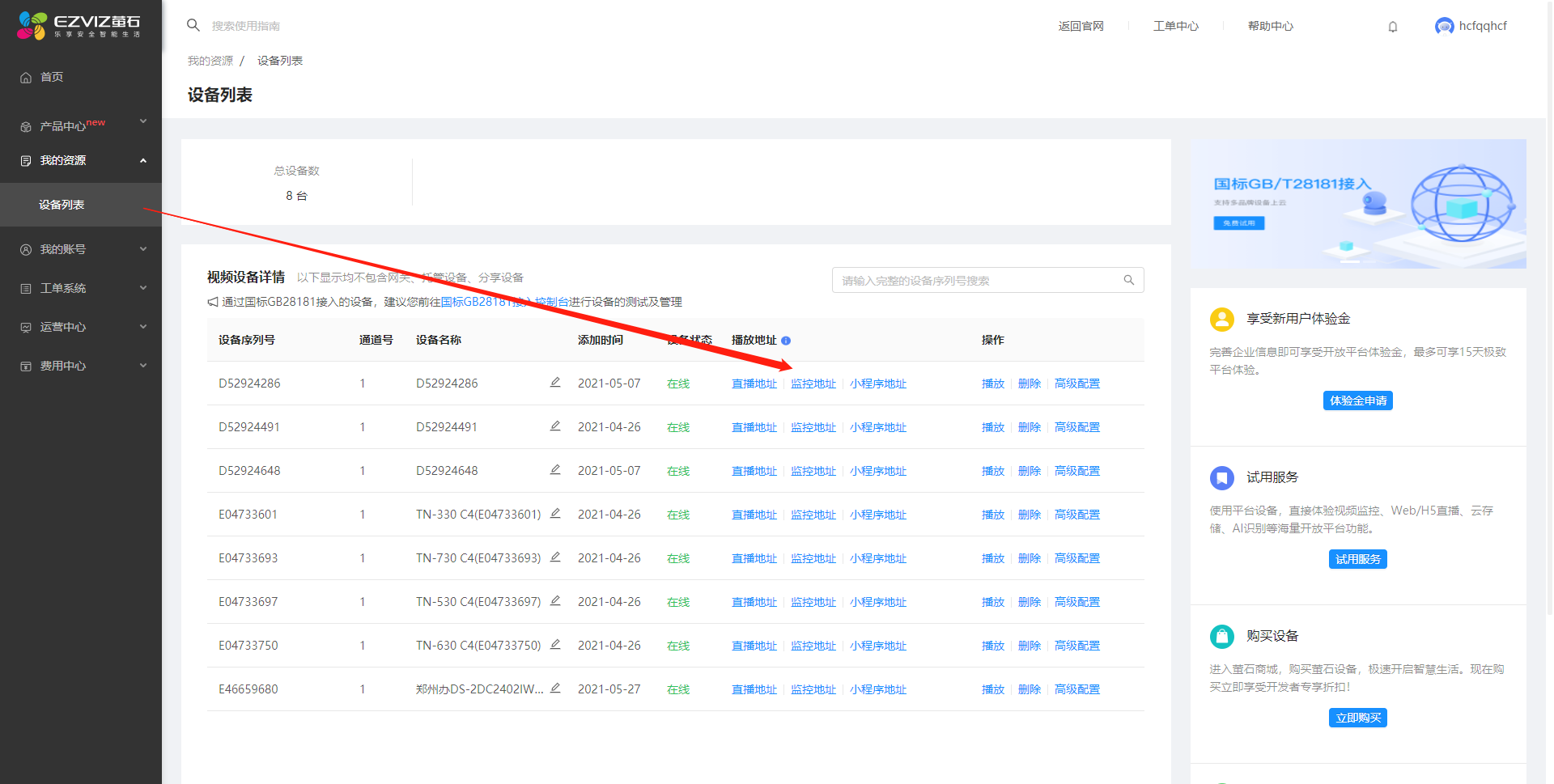Click edit pencil for TN-330 C4 device
This screenshot has height=784, width=1554.
click(x=555, y=514)
